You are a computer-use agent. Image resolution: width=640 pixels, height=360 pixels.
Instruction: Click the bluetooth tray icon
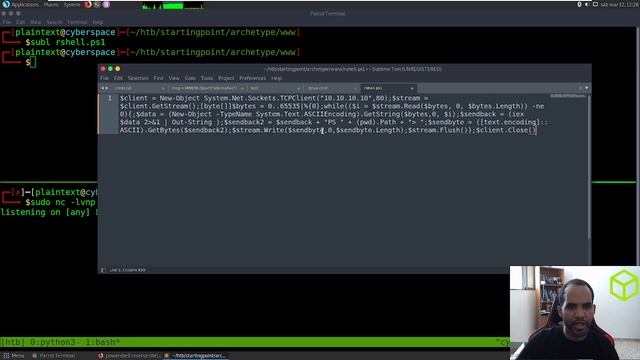pyautogui.click(x=579, y=4)
